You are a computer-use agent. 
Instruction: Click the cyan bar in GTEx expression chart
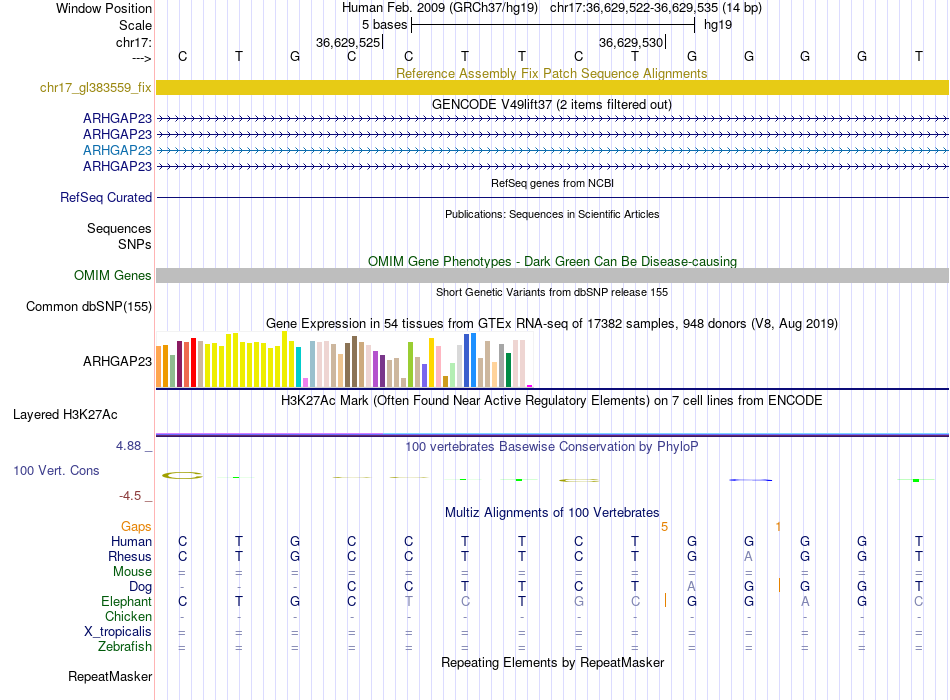298,367
